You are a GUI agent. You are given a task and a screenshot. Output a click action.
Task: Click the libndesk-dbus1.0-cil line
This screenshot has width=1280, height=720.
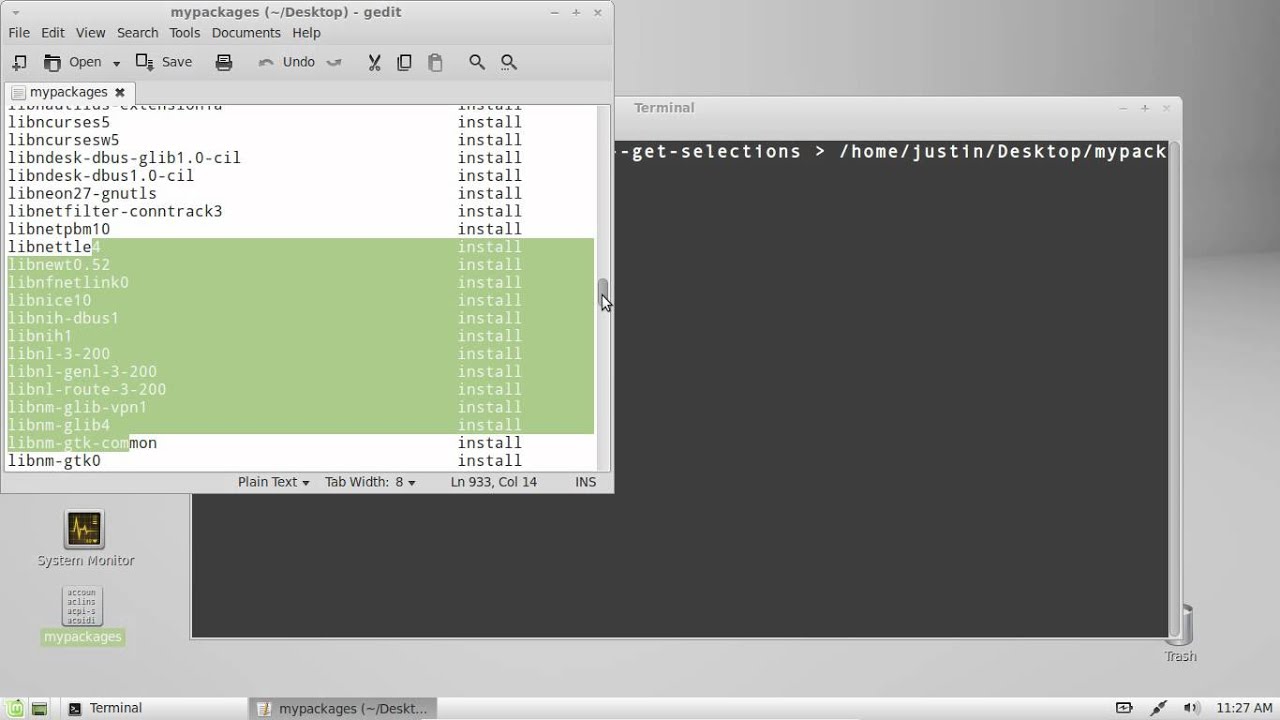[x=300, y=176]
